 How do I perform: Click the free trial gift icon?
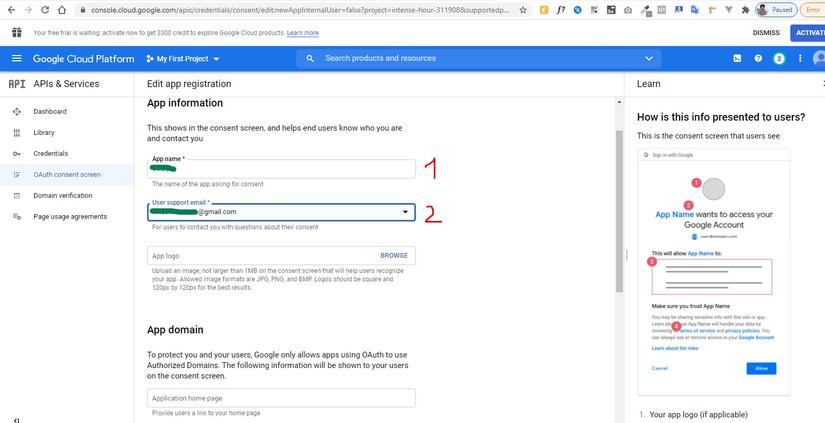pos(17,33)
